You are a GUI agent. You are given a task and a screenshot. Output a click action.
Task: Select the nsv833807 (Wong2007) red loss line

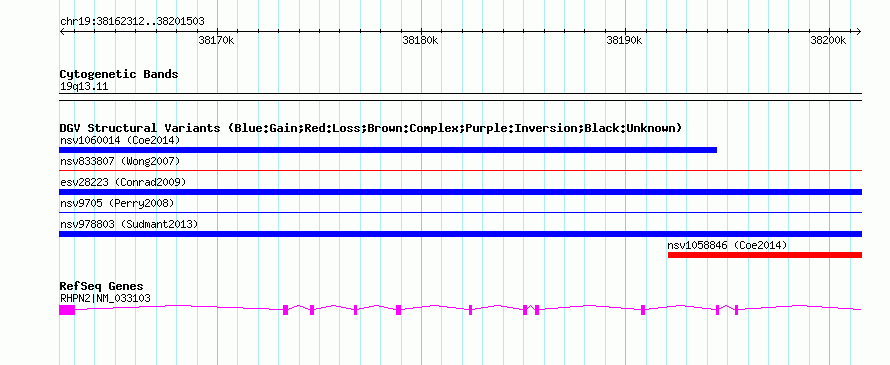click(460, 170)
